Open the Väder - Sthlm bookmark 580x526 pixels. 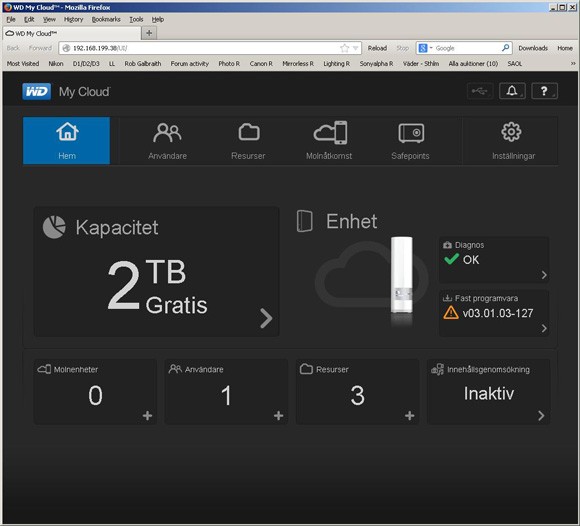coord(421,64)
